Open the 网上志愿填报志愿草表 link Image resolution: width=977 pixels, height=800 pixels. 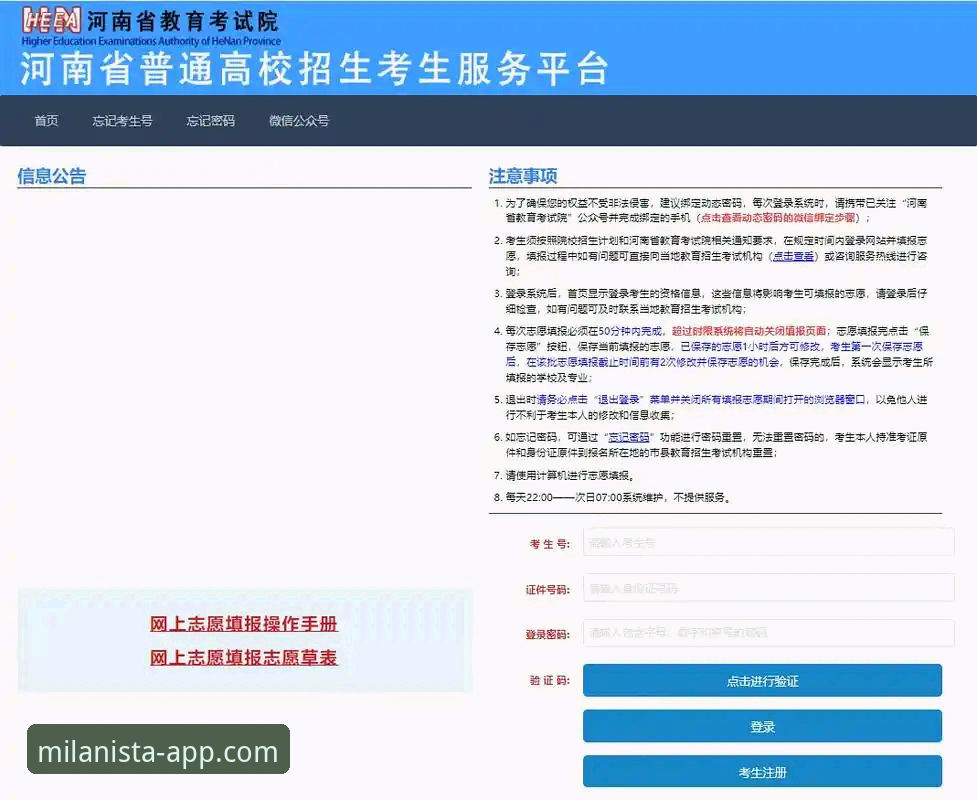(244, 657)
